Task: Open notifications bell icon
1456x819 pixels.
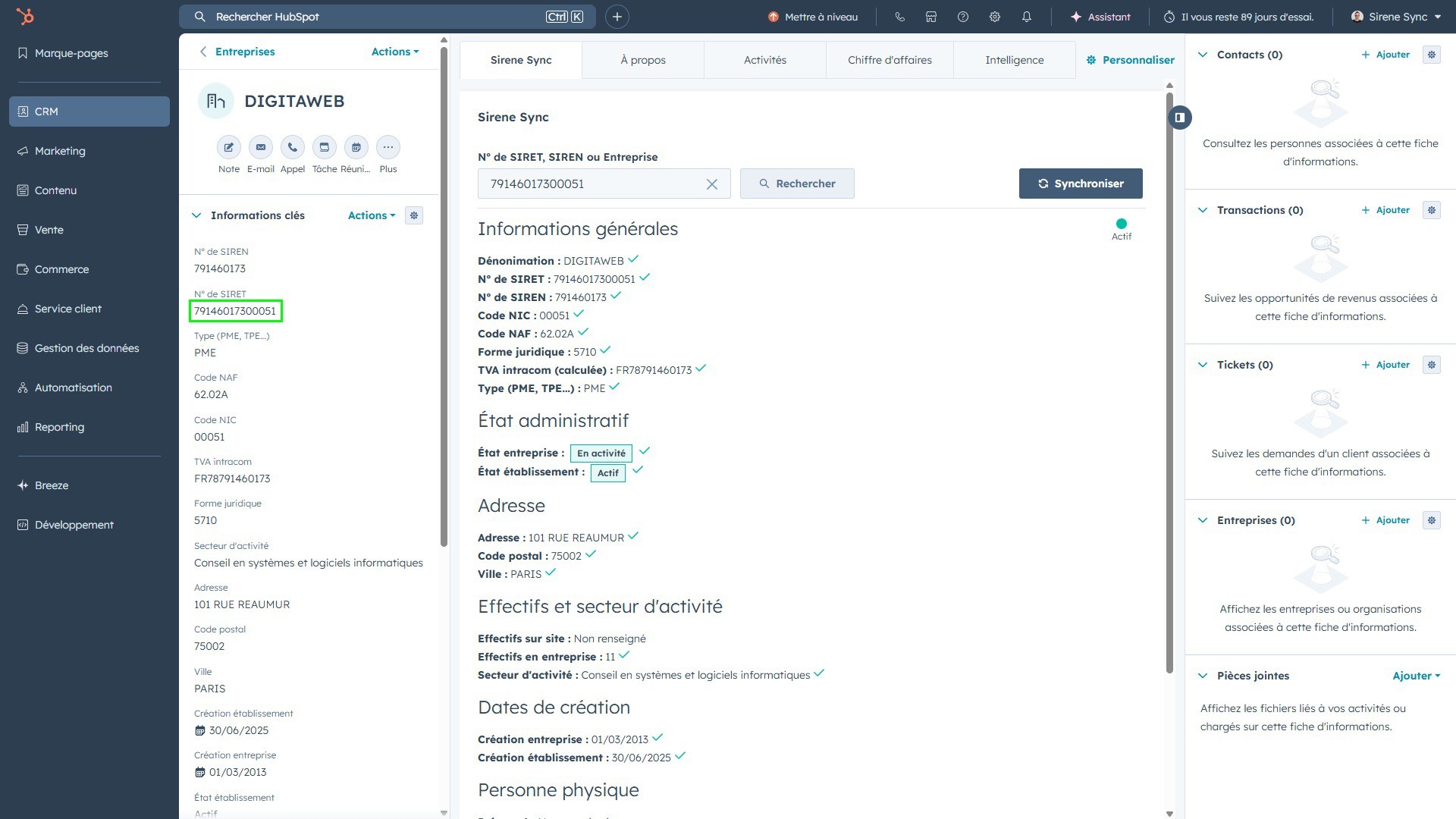Action: coord(1026,17)
